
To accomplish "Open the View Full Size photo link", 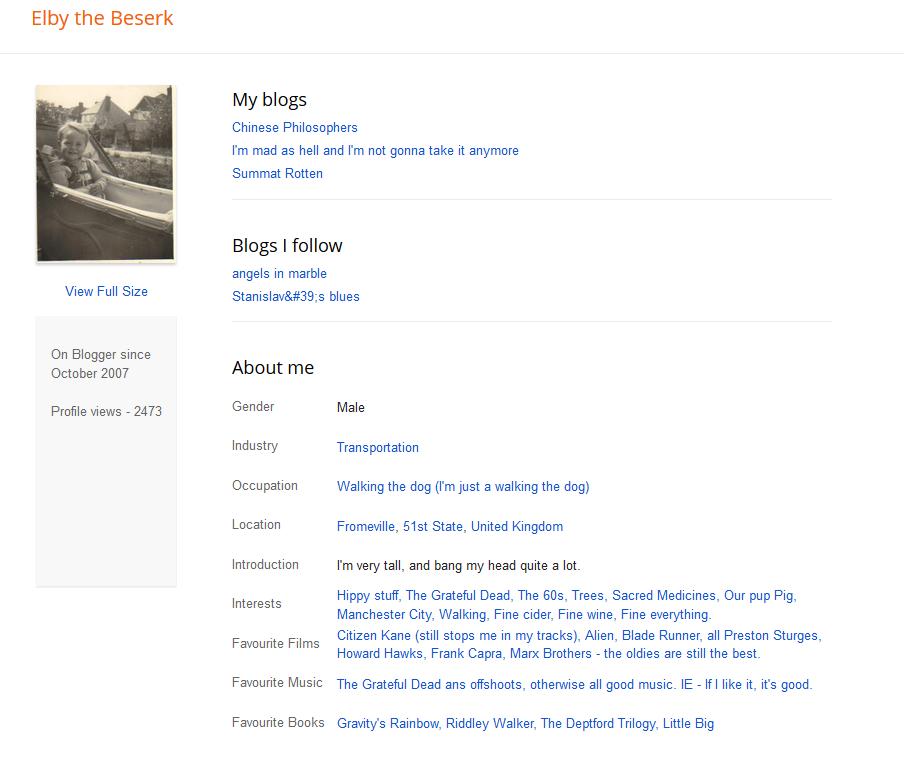I will pos(106,292).
